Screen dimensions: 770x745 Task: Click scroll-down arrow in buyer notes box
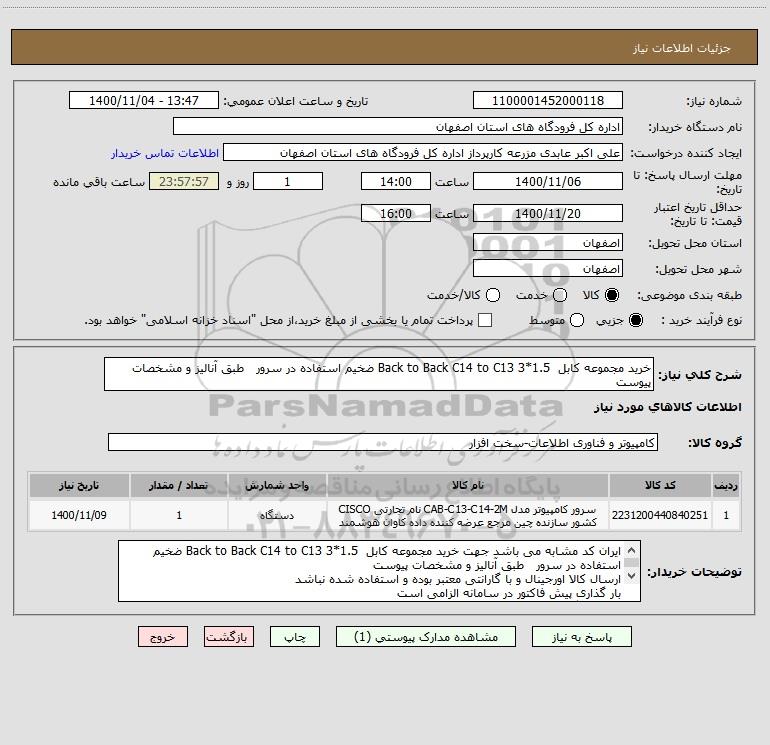pos(632,576)
